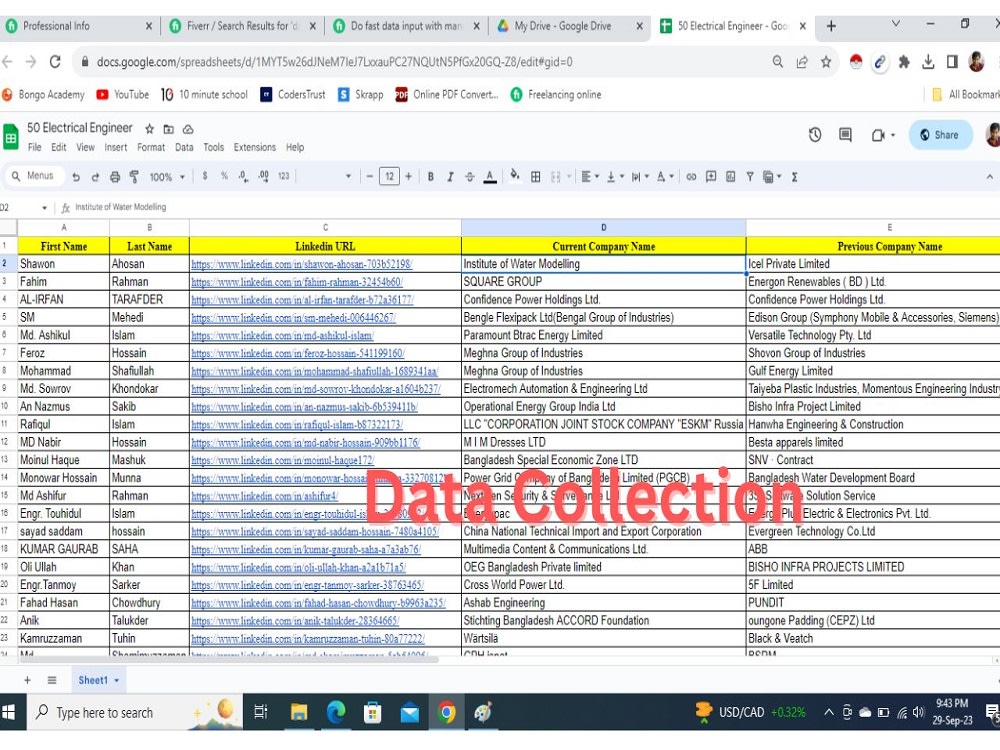Open Online PDF Convert bookmark

tap(446, 95)
